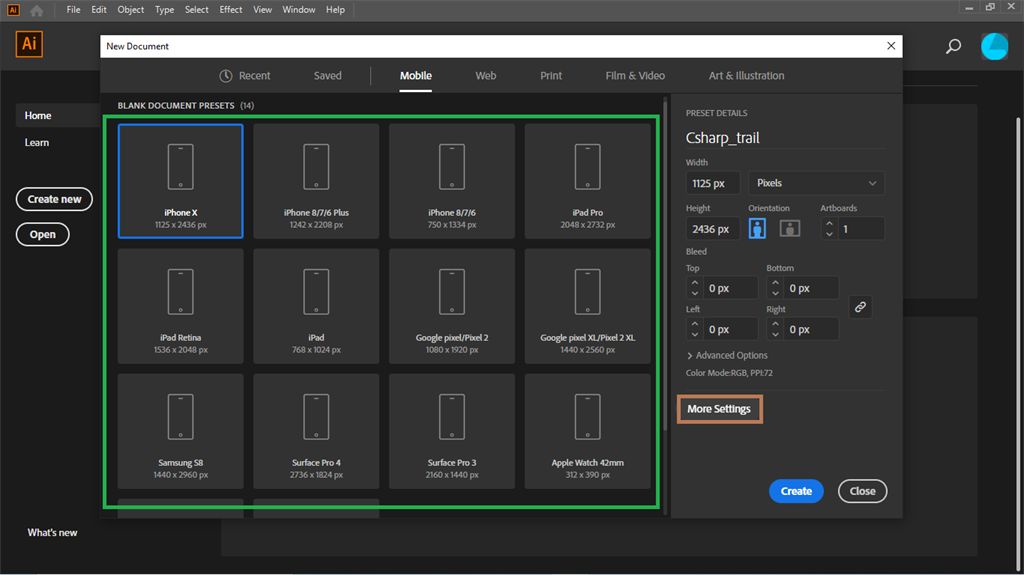The width and height of the screenshot is (1024, 575).
Task: Choose the Google pixel XL/Pixel 2 XL preset
Action: [x=588, y=306]
